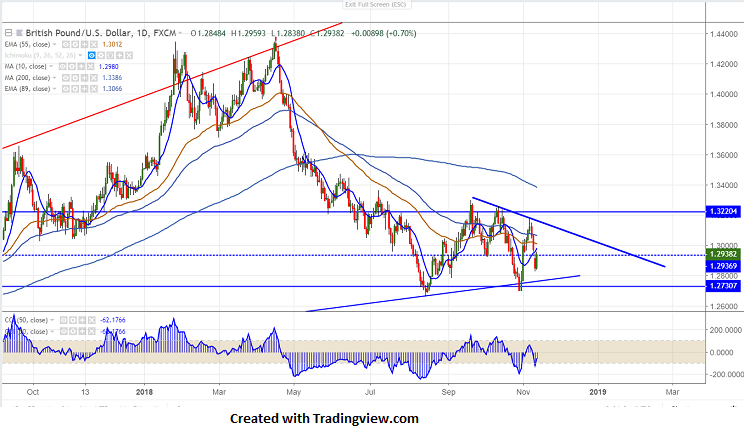Open Ichimoku indicator settings gear
This screenshot has height=434, width=744.
101,55
